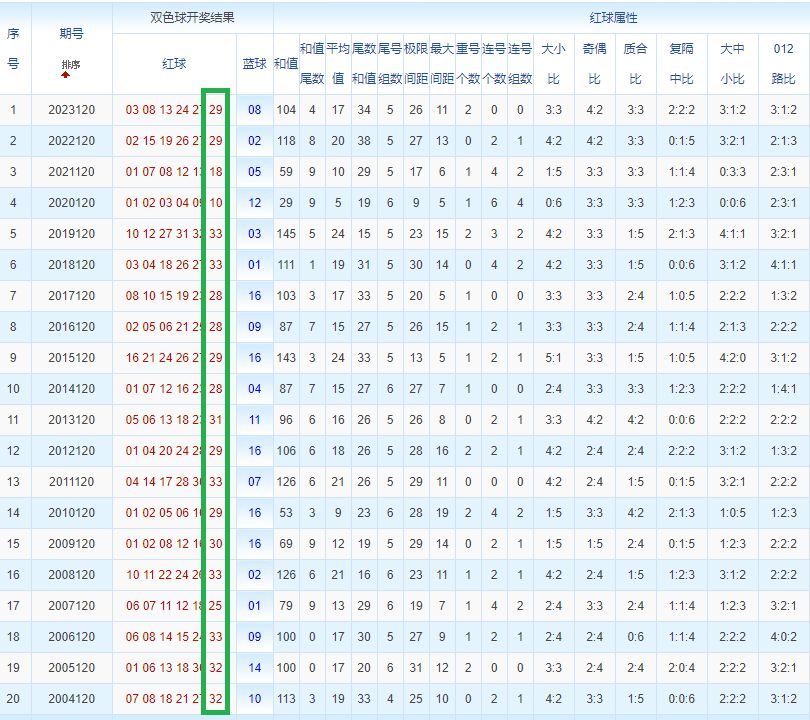Select issue number 2023120
The image size is (810, 720).
coord(72,110)
